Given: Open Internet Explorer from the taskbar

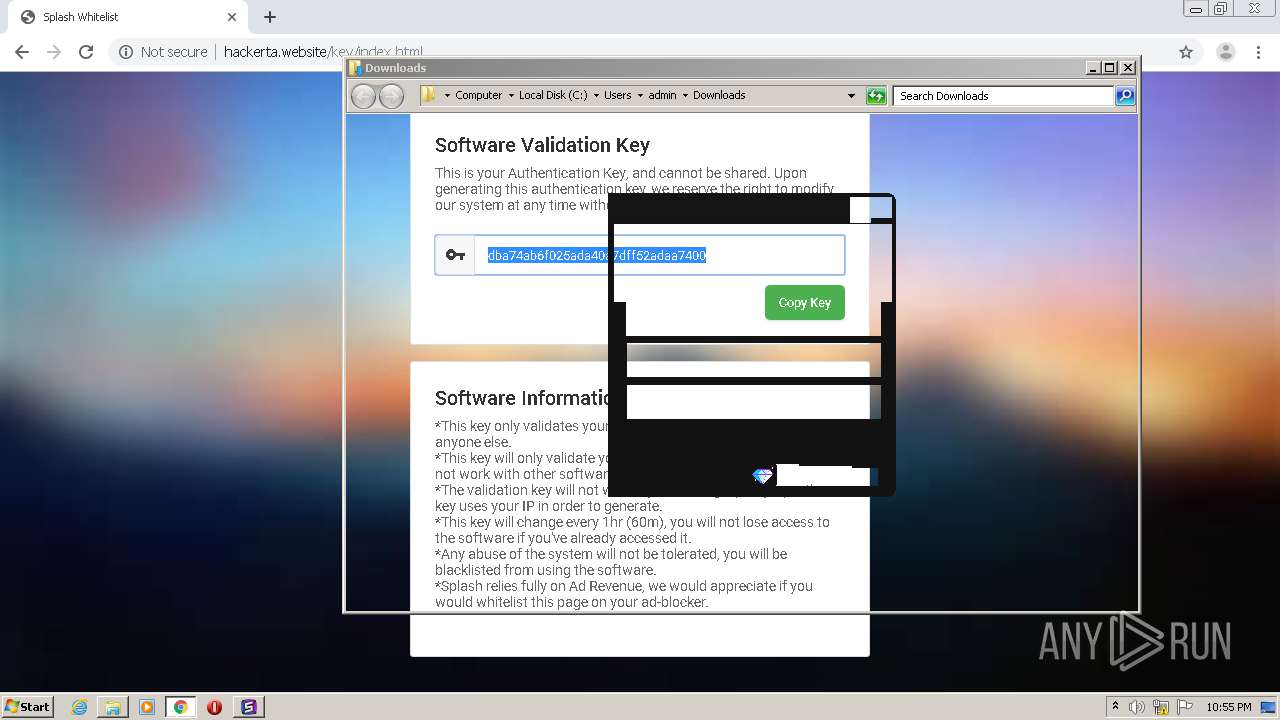Looking at the screenshot, I should coord(79,707).
